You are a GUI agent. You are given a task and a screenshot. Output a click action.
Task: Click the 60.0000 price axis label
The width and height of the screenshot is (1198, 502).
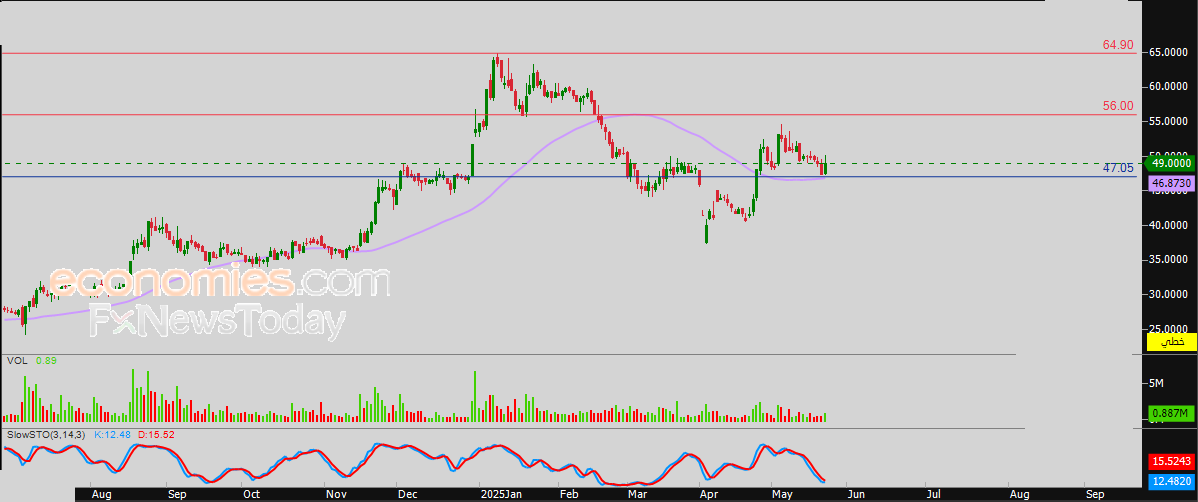[x=1169, y=86]
